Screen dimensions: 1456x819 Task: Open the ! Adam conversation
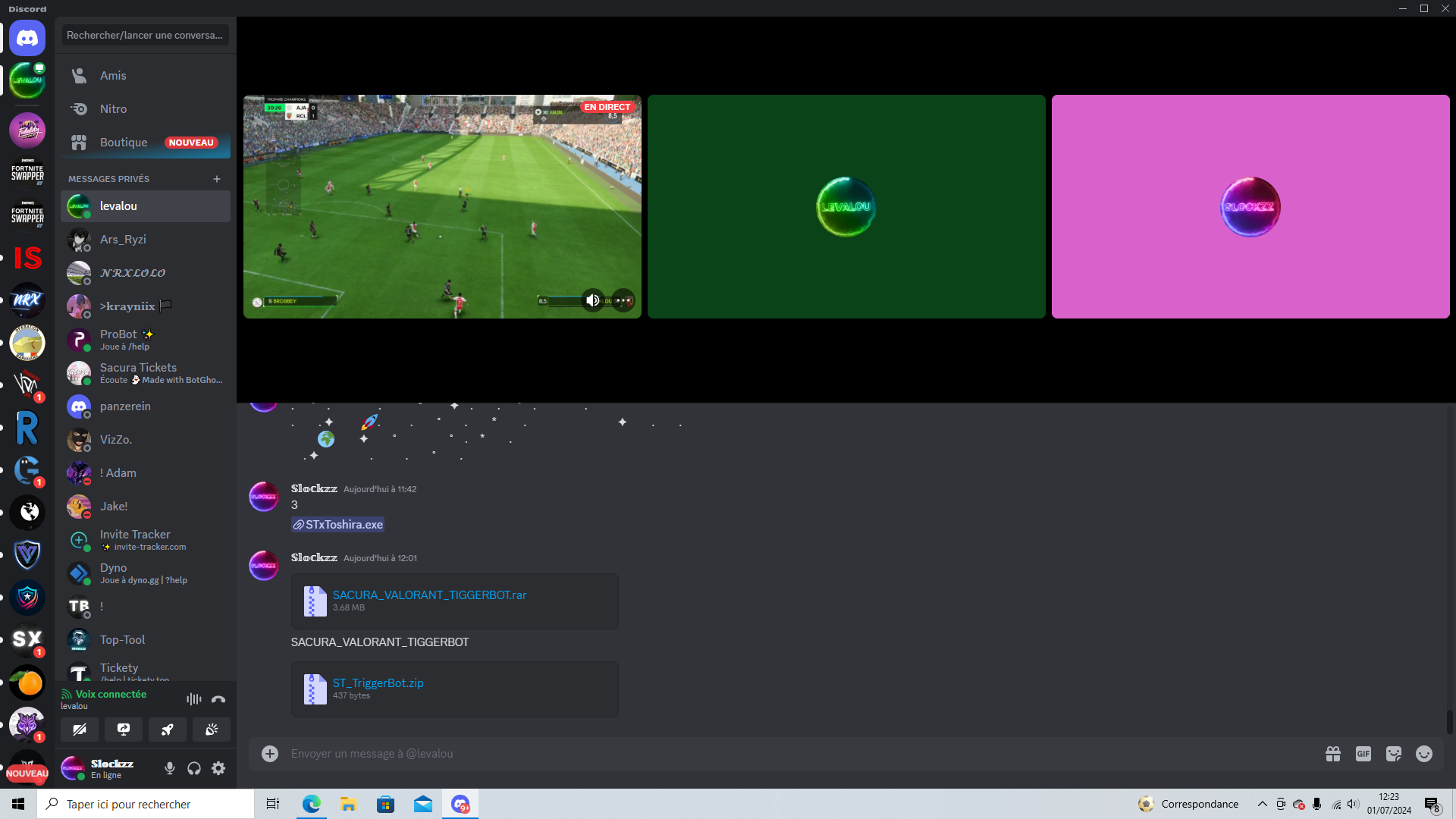[146, 473]
